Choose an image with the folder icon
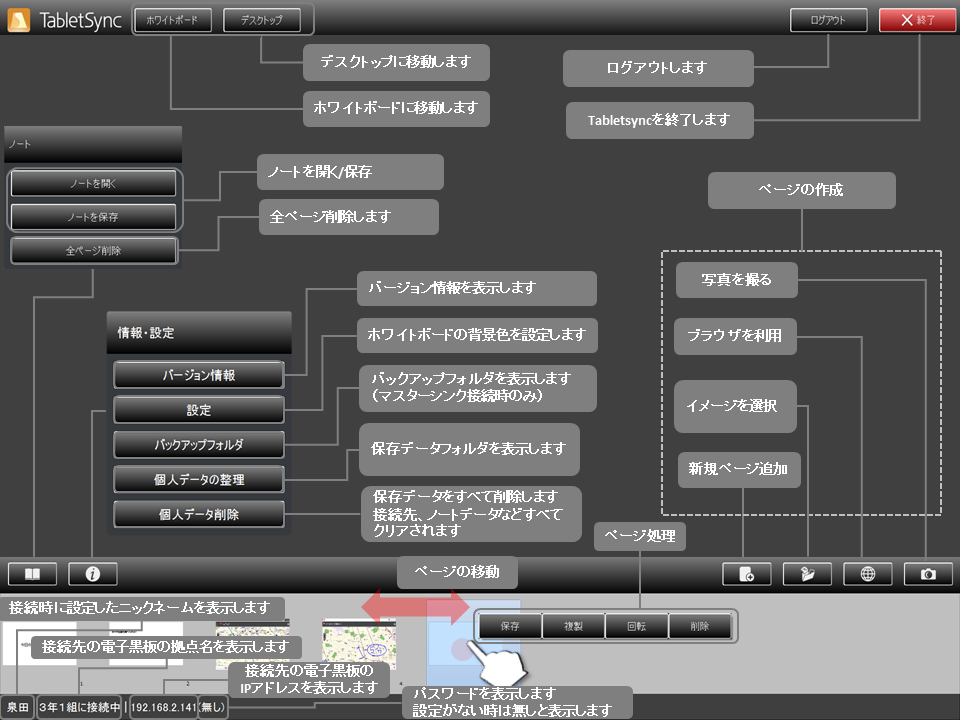The image size is (960, 720). tap(807, 573)
